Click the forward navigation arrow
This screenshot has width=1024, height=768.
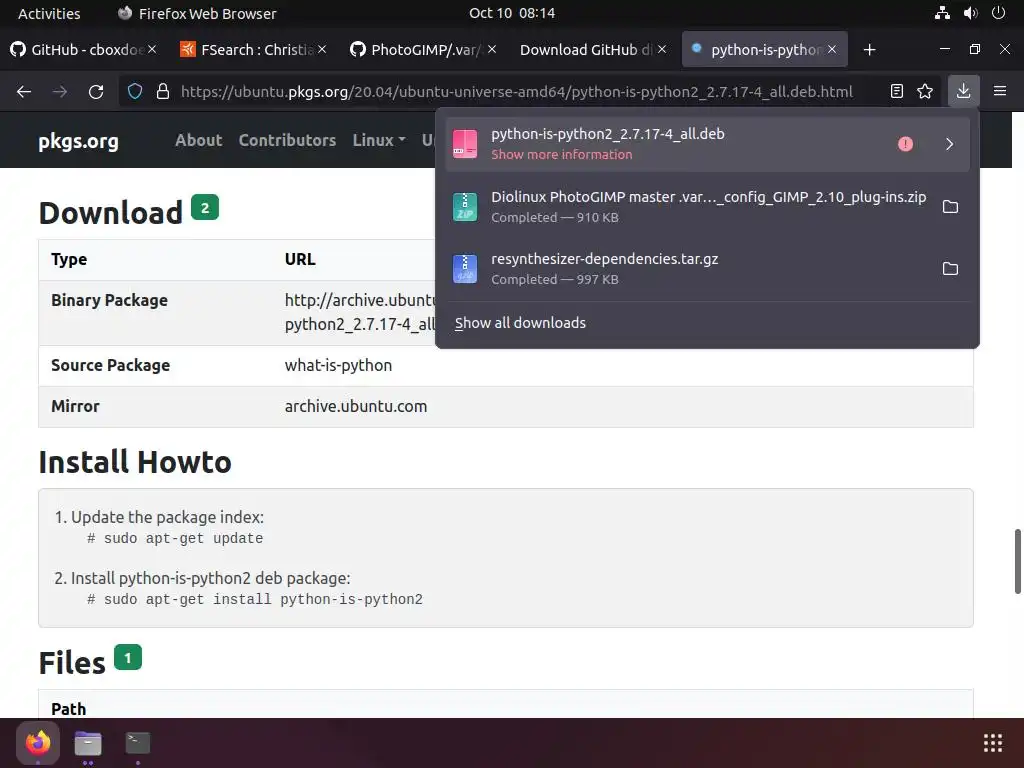(60, 91)
